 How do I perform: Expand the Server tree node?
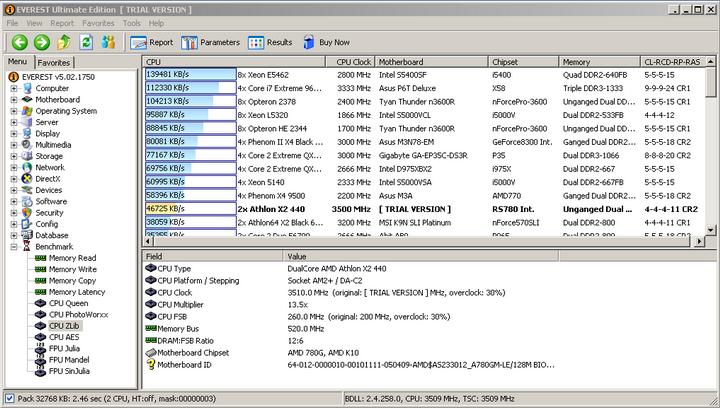14,122
